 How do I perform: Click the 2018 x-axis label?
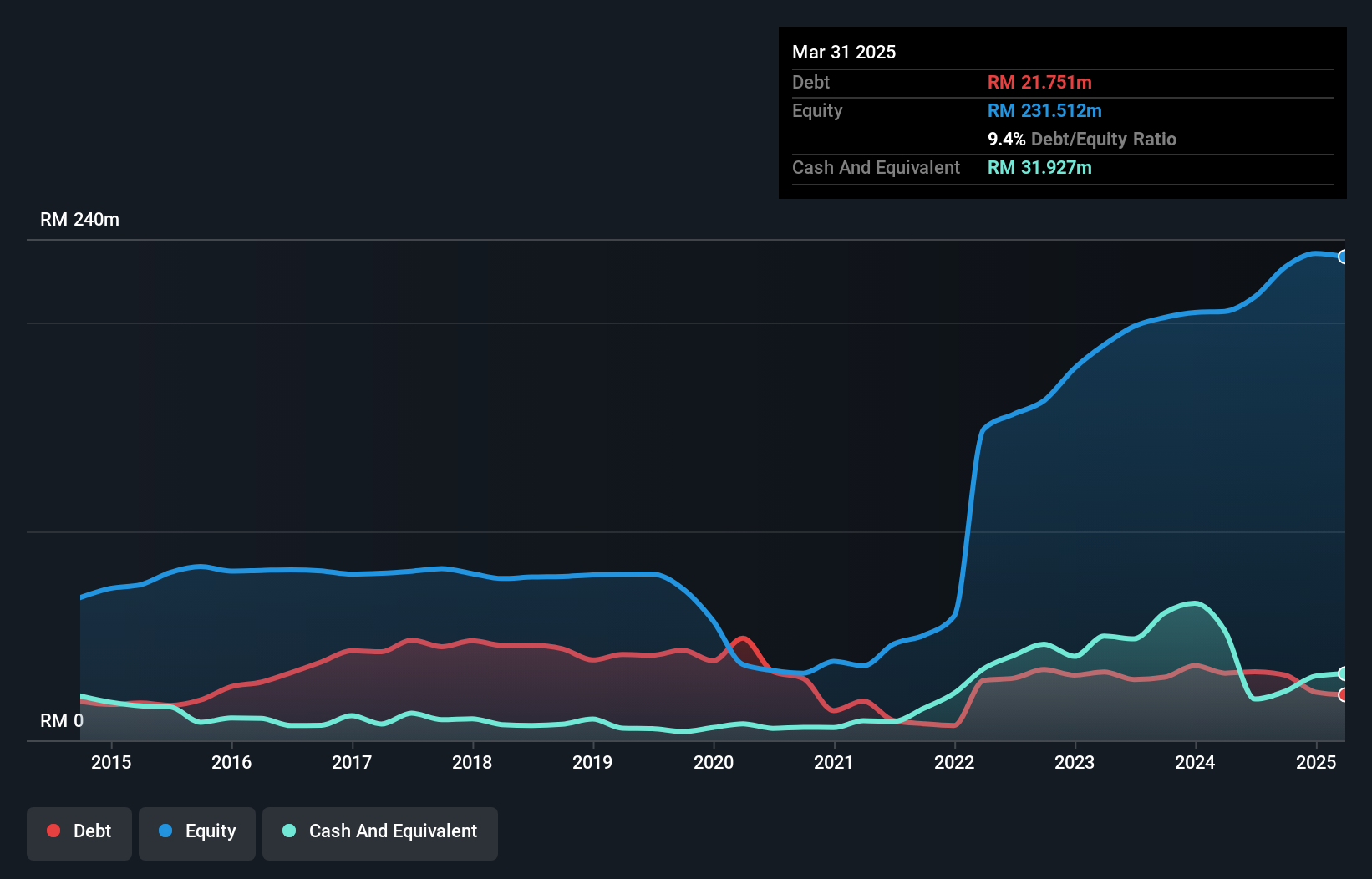472,762
